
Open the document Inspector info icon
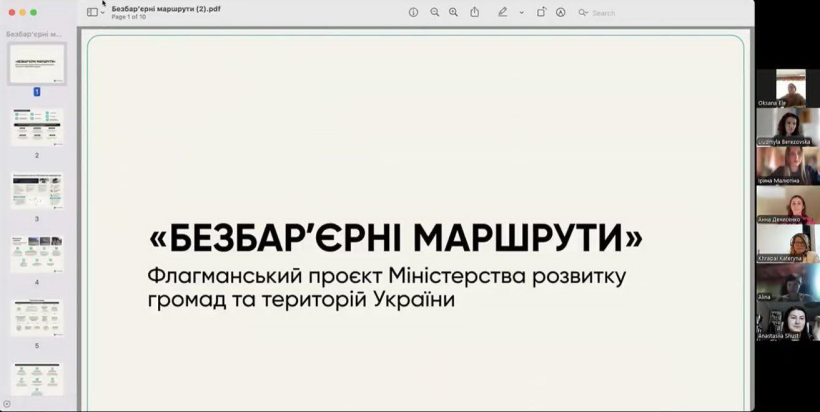tap(413, 12)
